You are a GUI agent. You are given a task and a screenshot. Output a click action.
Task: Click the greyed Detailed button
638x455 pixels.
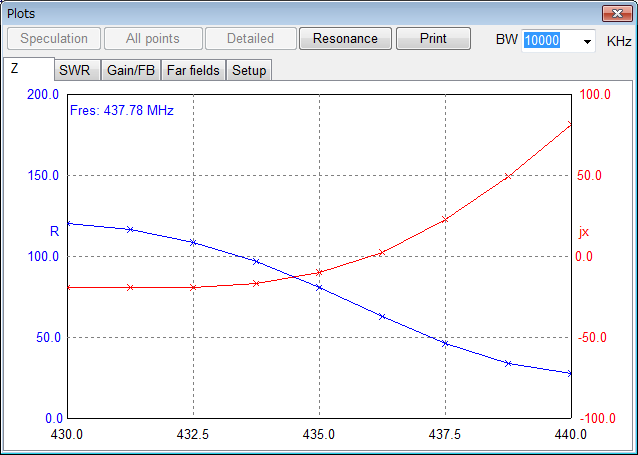pyautogui.click(x=251, y=39)
